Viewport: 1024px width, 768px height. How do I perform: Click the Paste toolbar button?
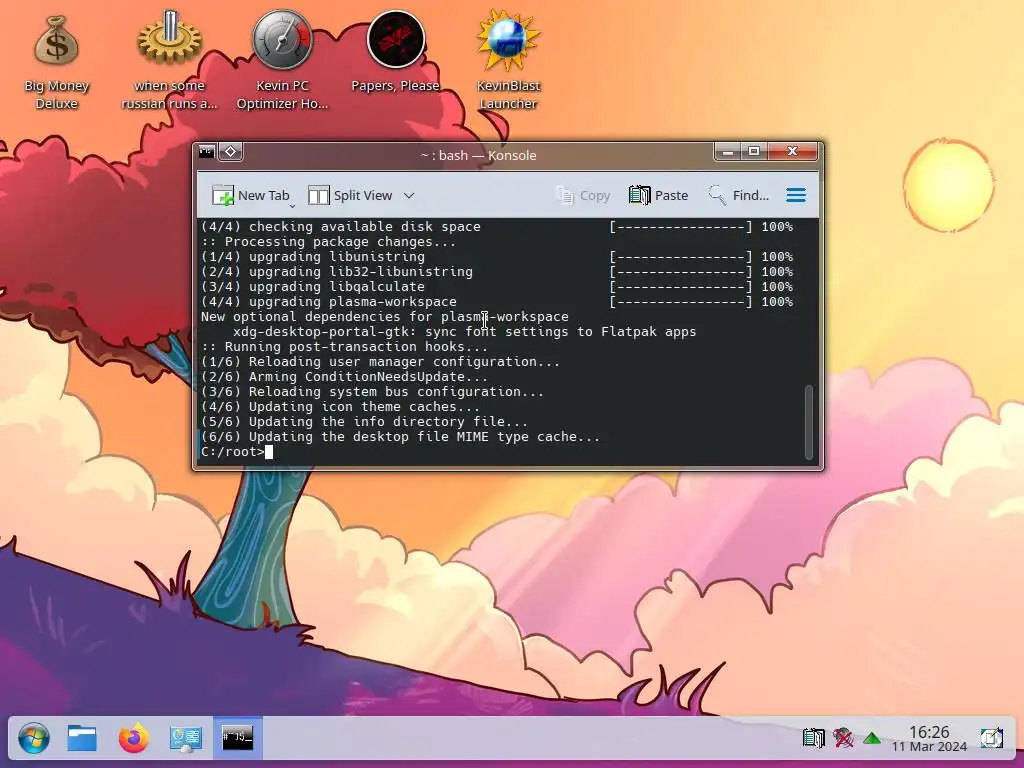658,195
